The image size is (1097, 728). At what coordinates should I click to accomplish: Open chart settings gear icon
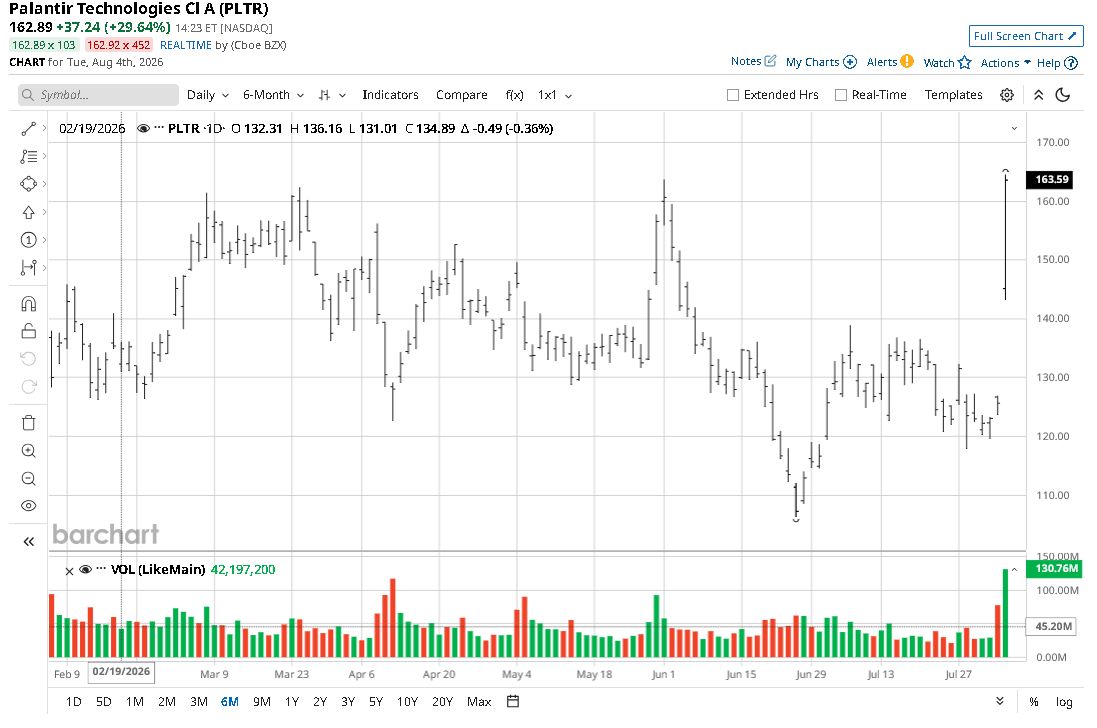[x=1006, y=95]
